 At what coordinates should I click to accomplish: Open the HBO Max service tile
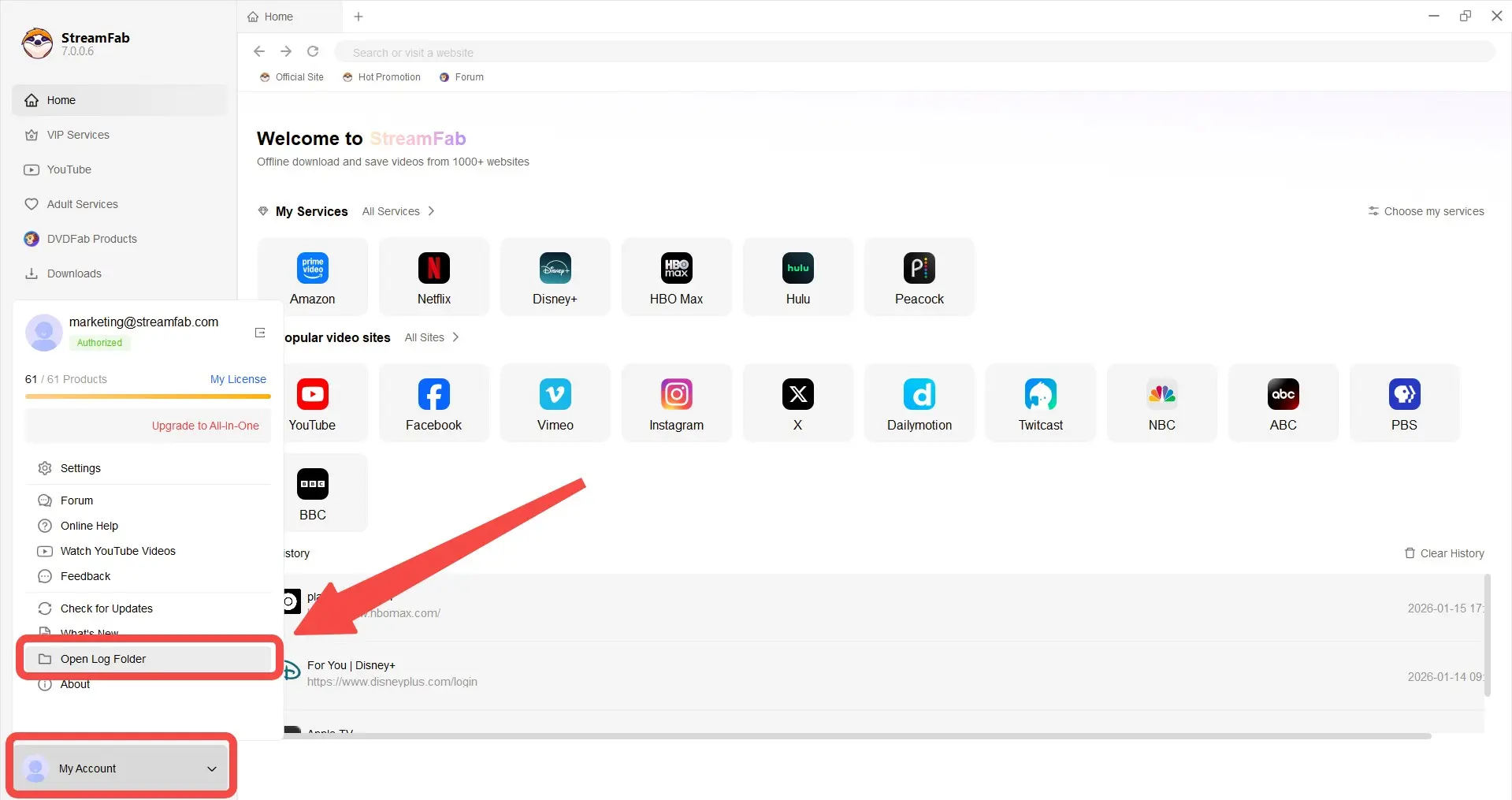click(677, 277)
